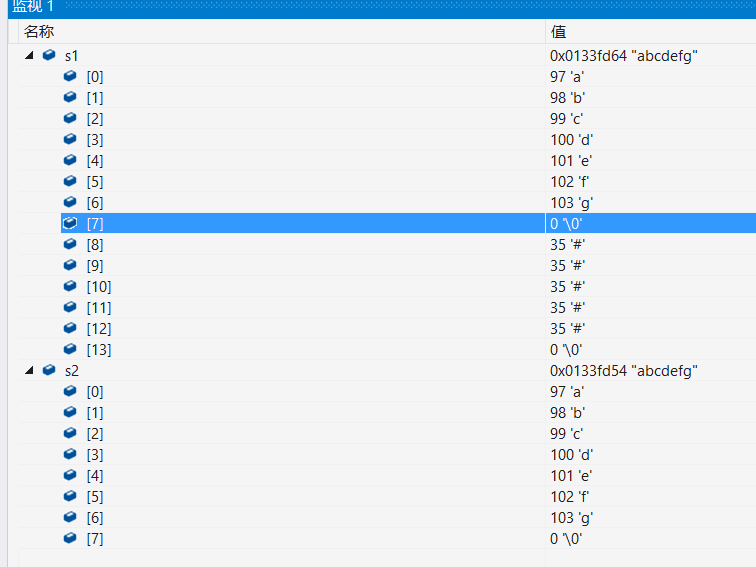Screen dimensions: 756x567
Task: Select s2 index label [2]
Action: pyautogui.click(x=95, y=433)
